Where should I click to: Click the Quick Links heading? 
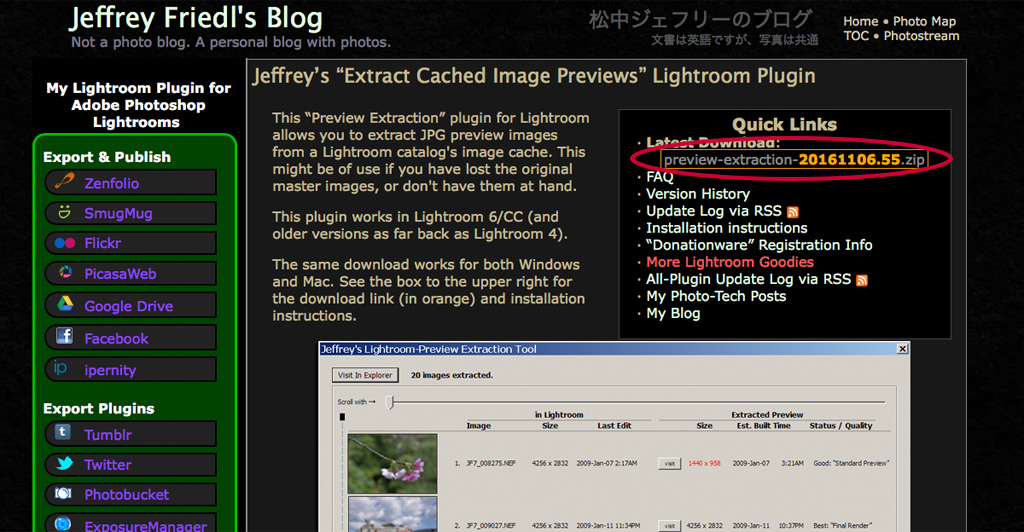point(784,125)
